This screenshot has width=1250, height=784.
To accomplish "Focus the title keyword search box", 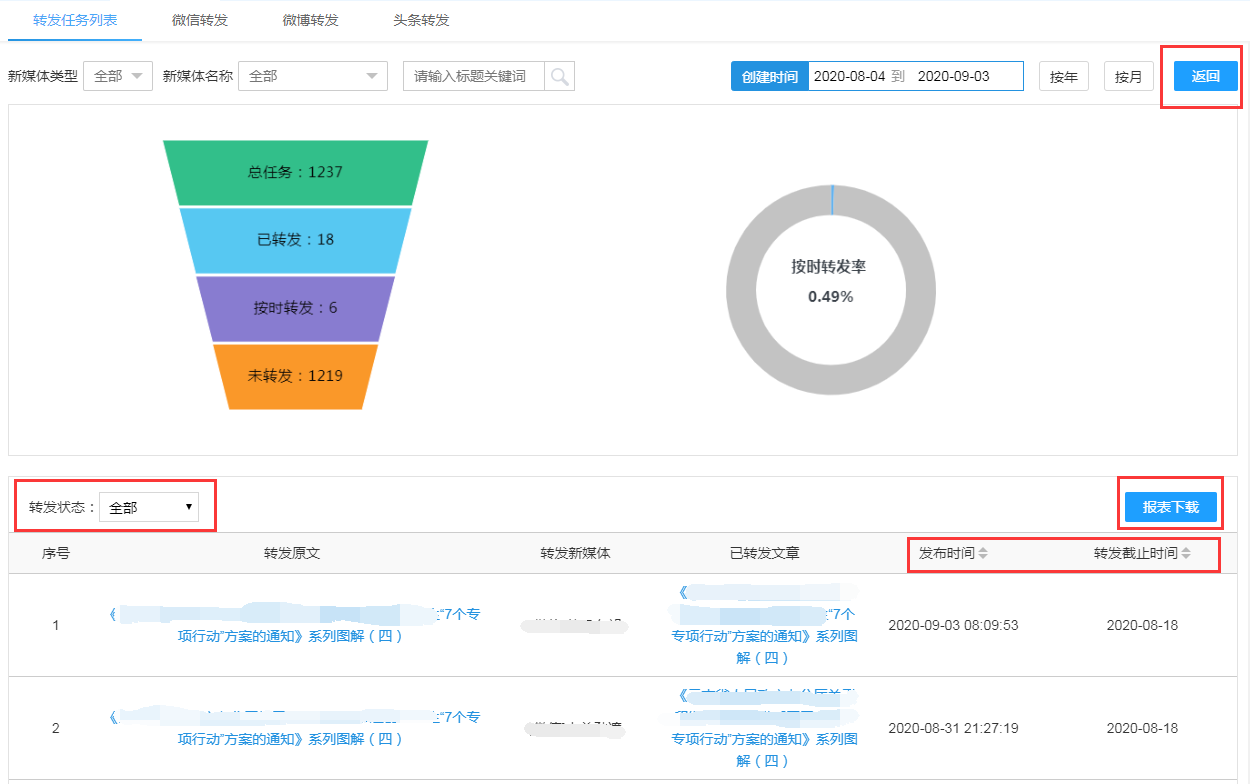I will coord(474,76).
